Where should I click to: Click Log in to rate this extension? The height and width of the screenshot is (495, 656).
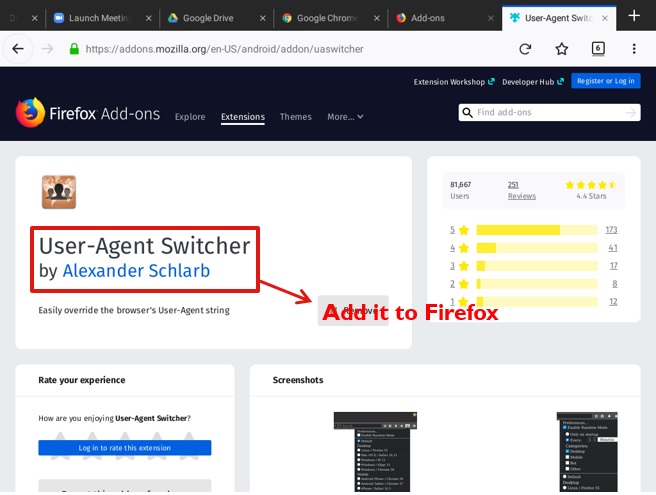pyautogui.click(x=125, y=448)
